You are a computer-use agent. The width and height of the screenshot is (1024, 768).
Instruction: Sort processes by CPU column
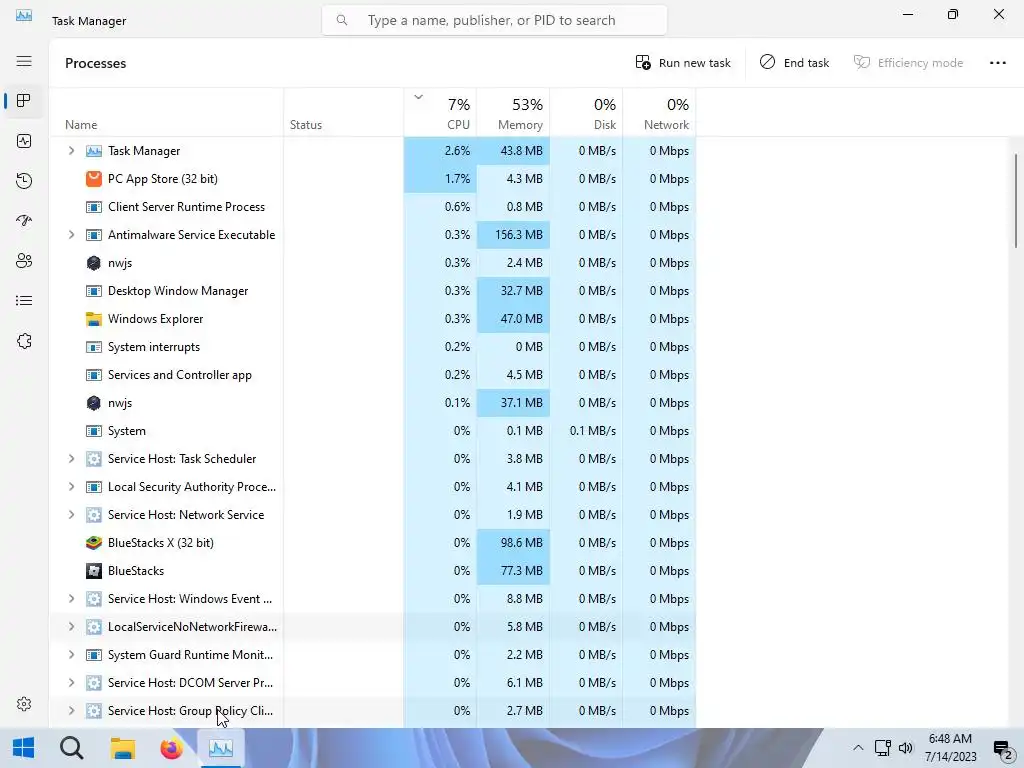click(x=440, y=112)
